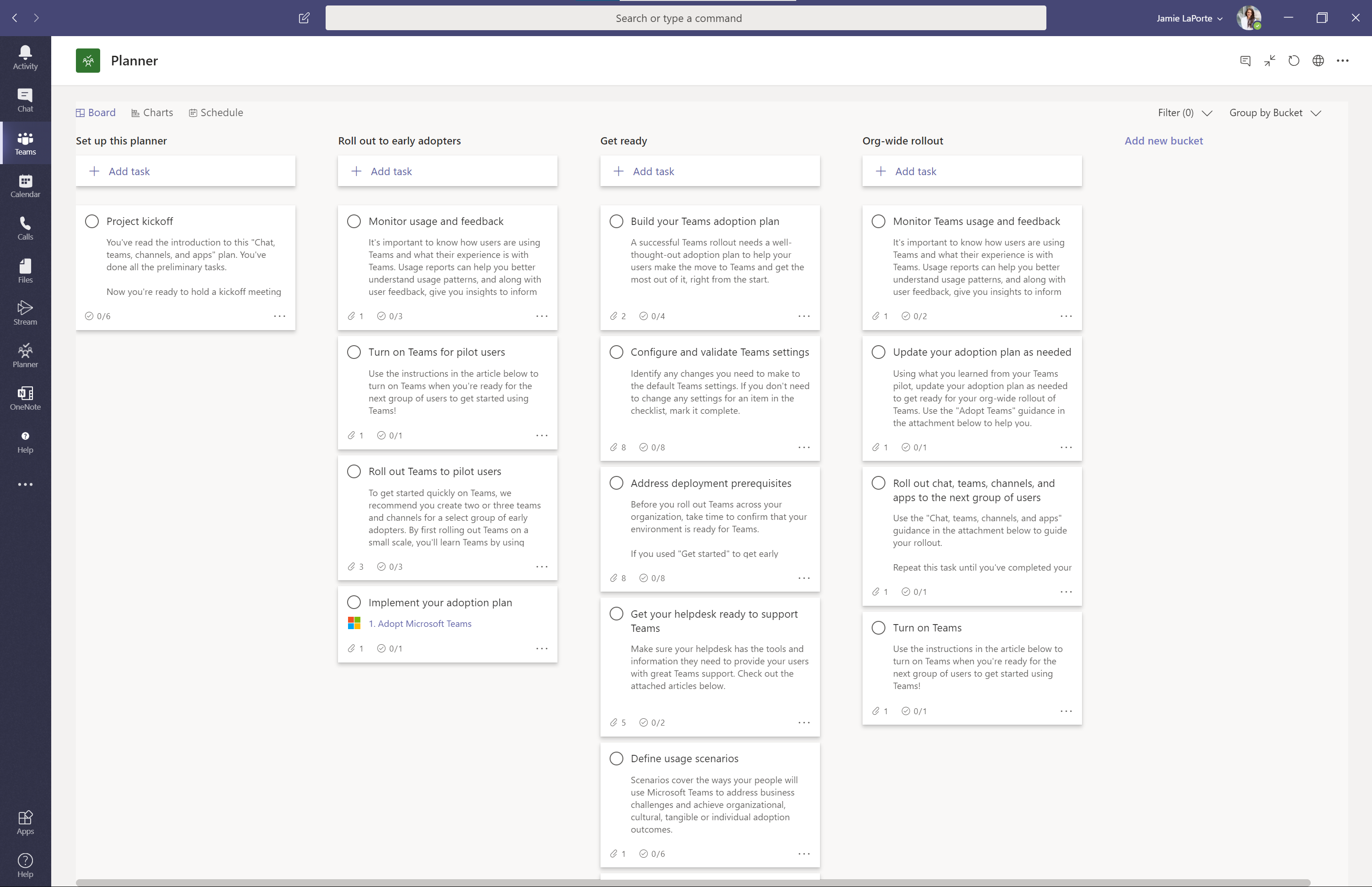Mark Address deployment prerequisites complete

[616, 483]
